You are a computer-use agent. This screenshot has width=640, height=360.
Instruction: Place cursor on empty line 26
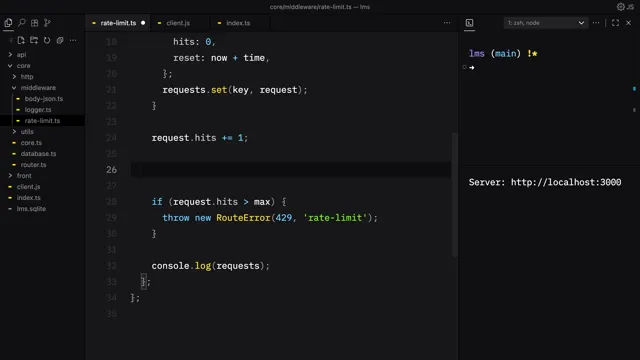point(291,169)
